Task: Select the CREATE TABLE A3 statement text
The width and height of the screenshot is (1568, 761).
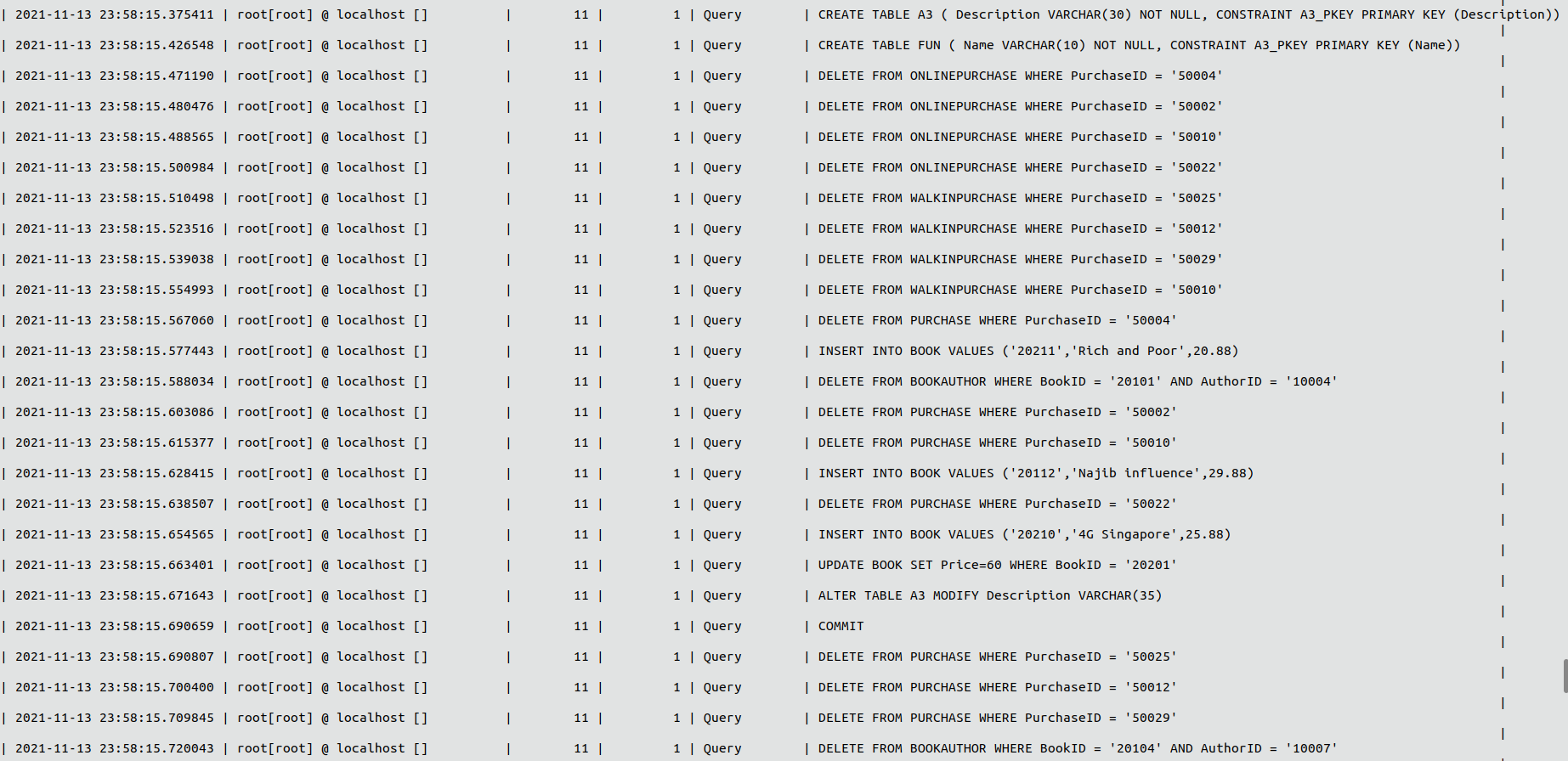Action: (1189, 14)
